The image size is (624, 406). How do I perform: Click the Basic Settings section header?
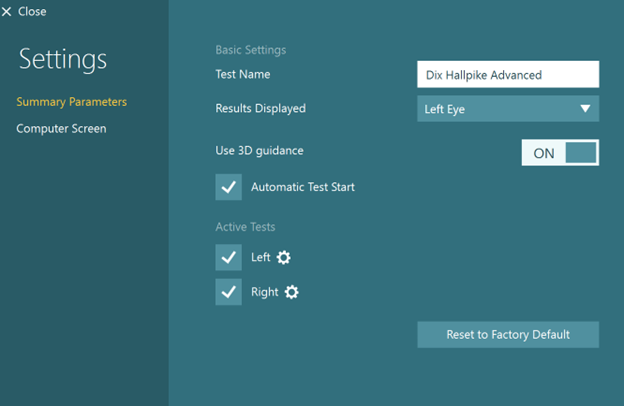coord(250,50)
